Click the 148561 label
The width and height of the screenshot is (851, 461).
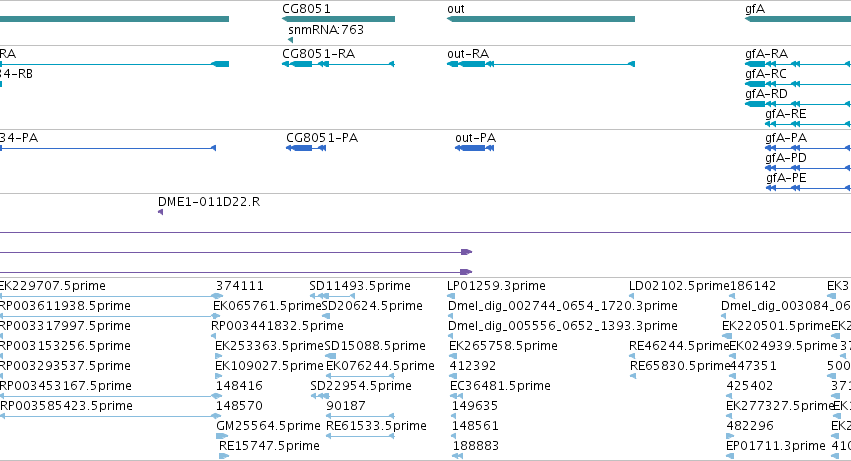tap(475, 427)
